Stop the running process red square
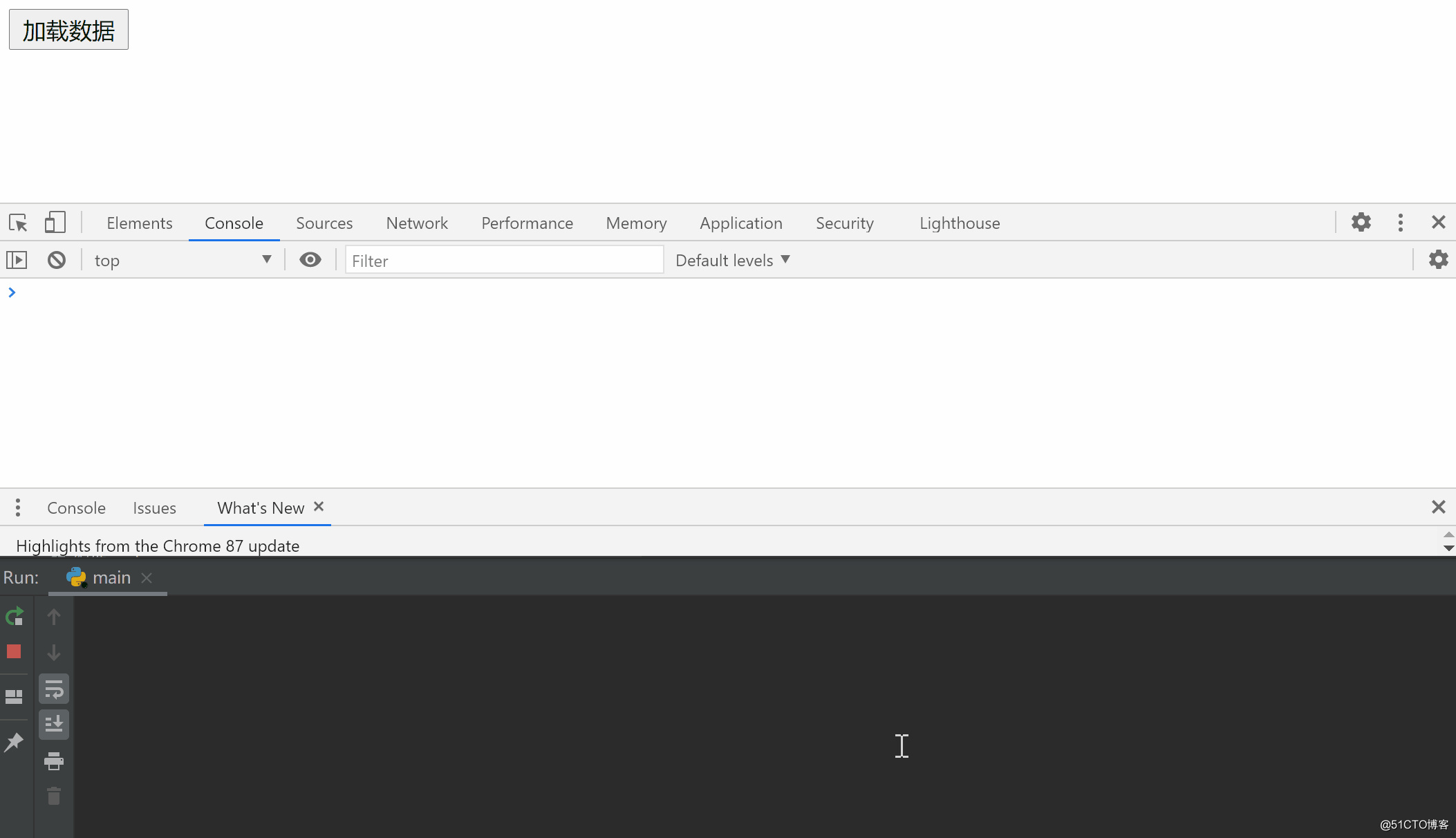The image size is (1456, 838). pos(14,651)
